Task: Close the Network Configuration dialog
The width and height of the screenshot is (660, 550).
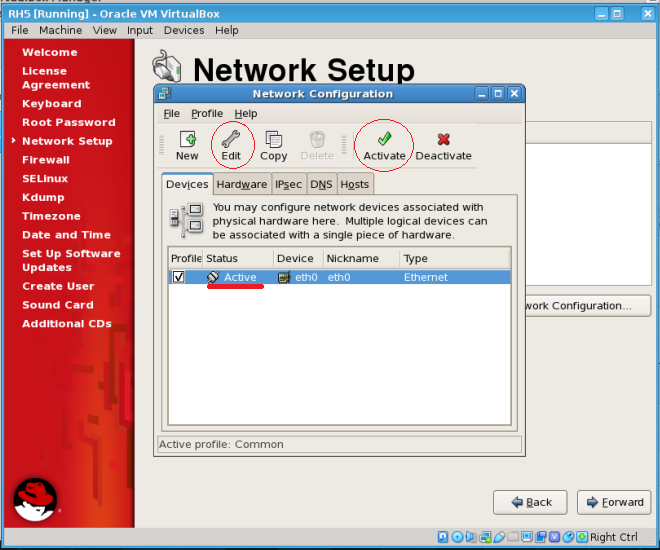Action: click(514, 93)
